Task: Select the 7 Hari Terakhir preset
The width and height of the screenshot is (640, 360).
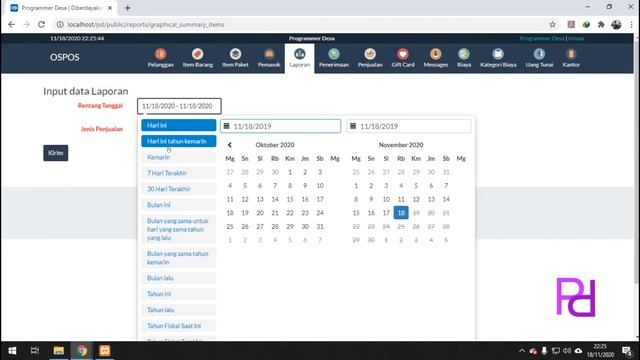Action: 178,173
